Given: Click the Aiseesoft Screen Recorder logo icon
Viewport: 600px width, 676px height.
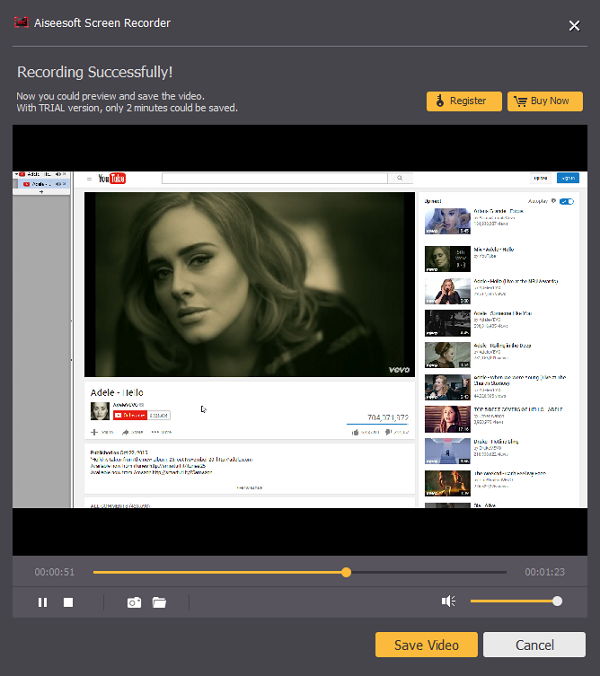Looking at the screenshot, I should point(21,22).
